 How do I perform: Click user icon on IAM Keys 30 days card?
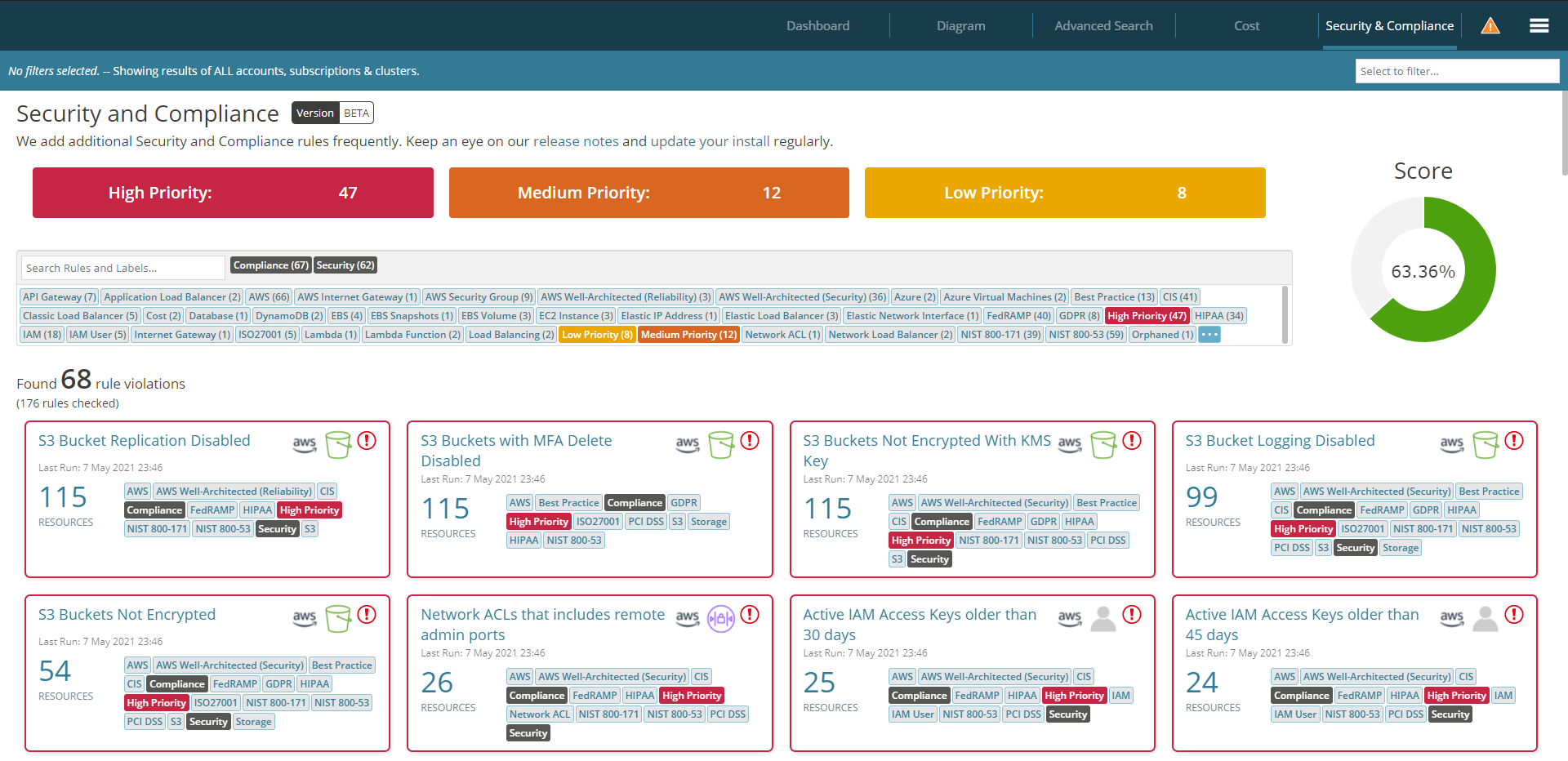coord(1103,619)
